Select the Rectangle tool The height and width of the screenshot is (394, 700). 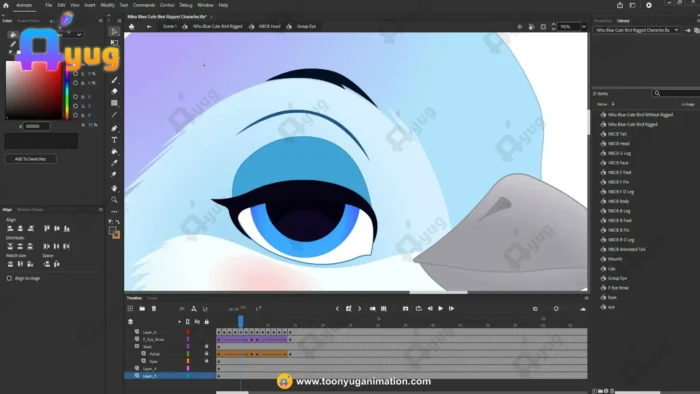[x=114, y=103]
